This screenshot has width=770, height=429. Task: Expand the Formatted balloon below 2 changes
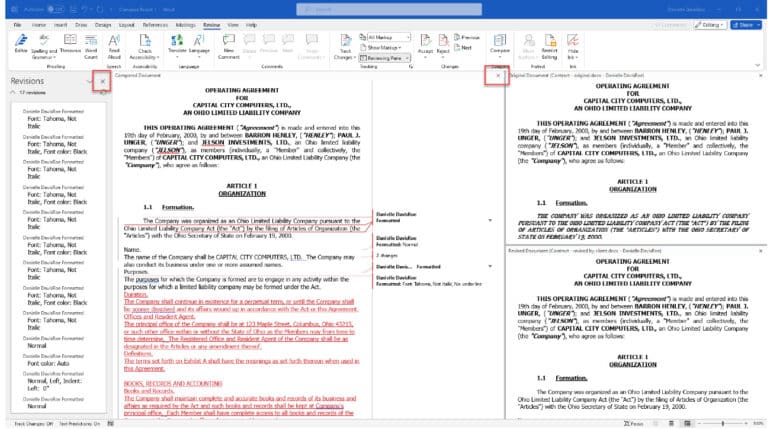(490, 267)
